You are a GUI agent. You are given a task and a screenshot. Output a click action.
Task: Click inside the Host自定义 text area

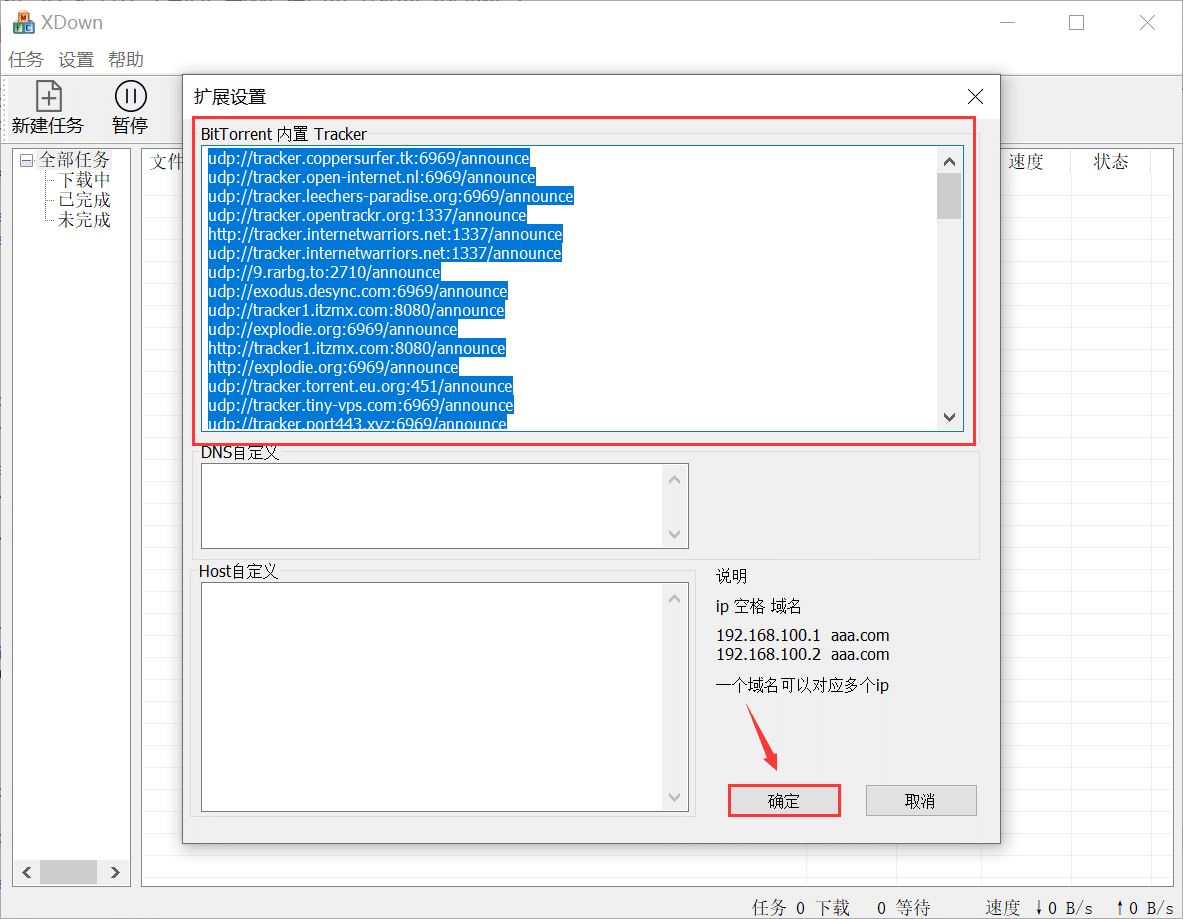pyautogui.click(x=430, y=695)
